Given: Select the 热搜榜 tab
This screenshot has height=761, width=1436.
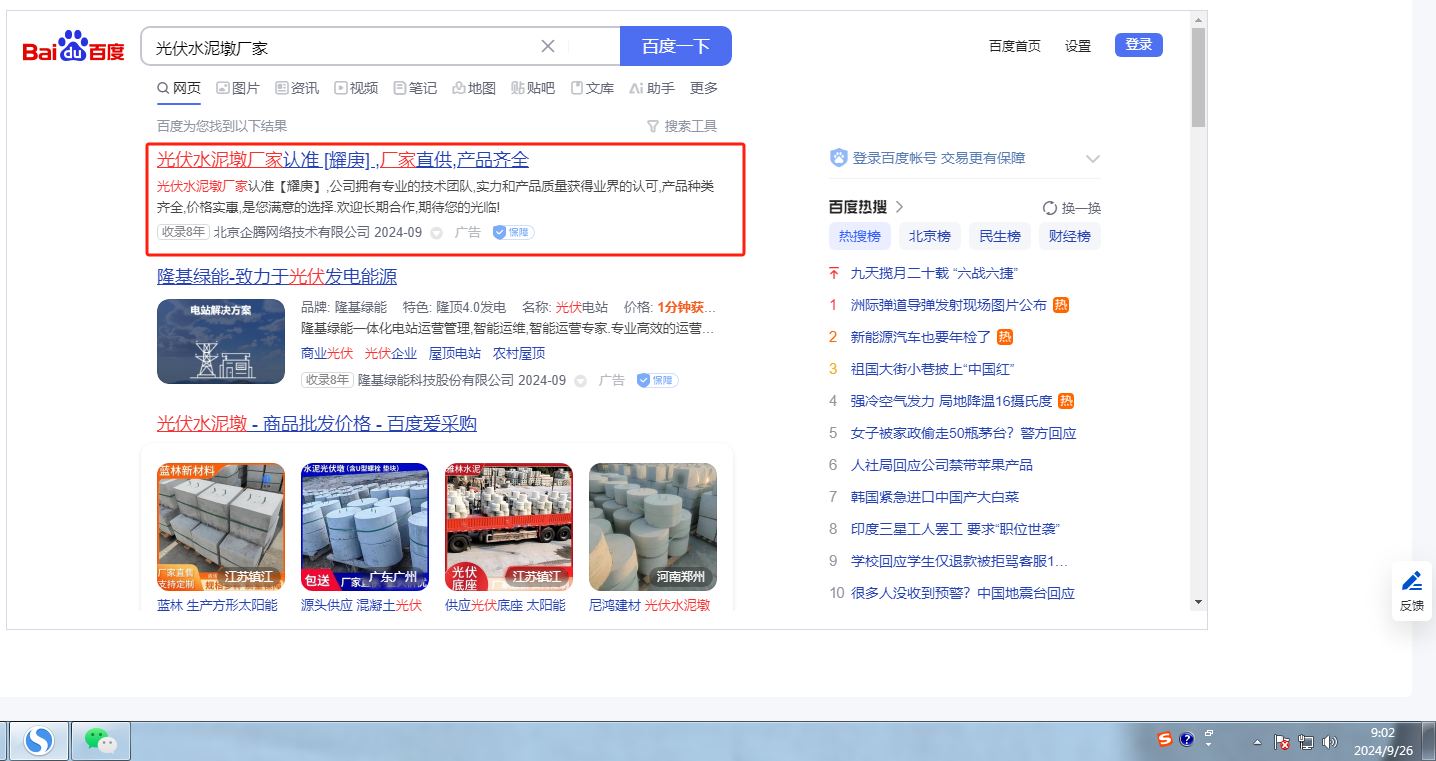Looking at the screenshot, I should point(860,237).
